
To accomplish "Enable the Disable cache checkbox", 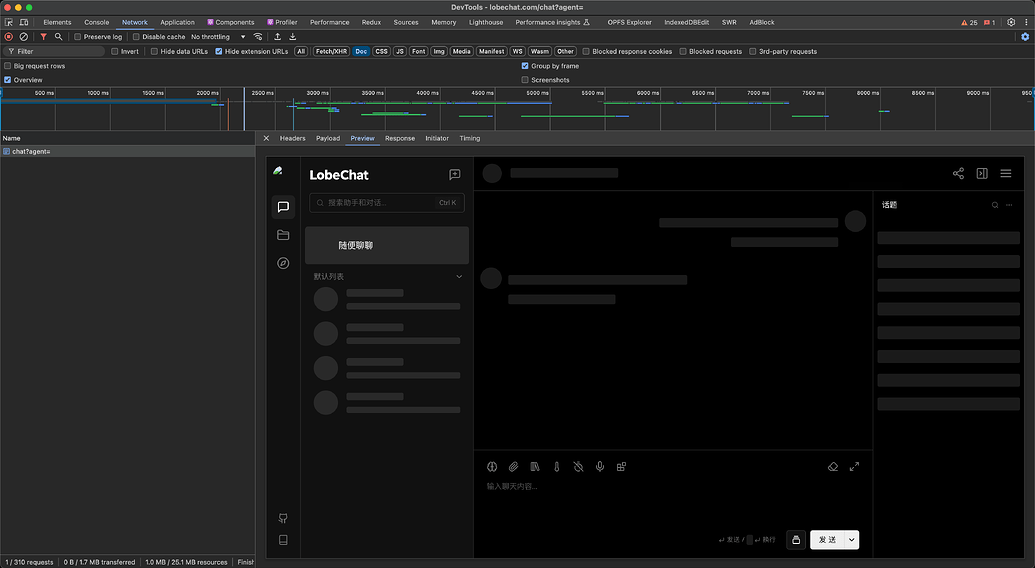I will coord(136,37).
